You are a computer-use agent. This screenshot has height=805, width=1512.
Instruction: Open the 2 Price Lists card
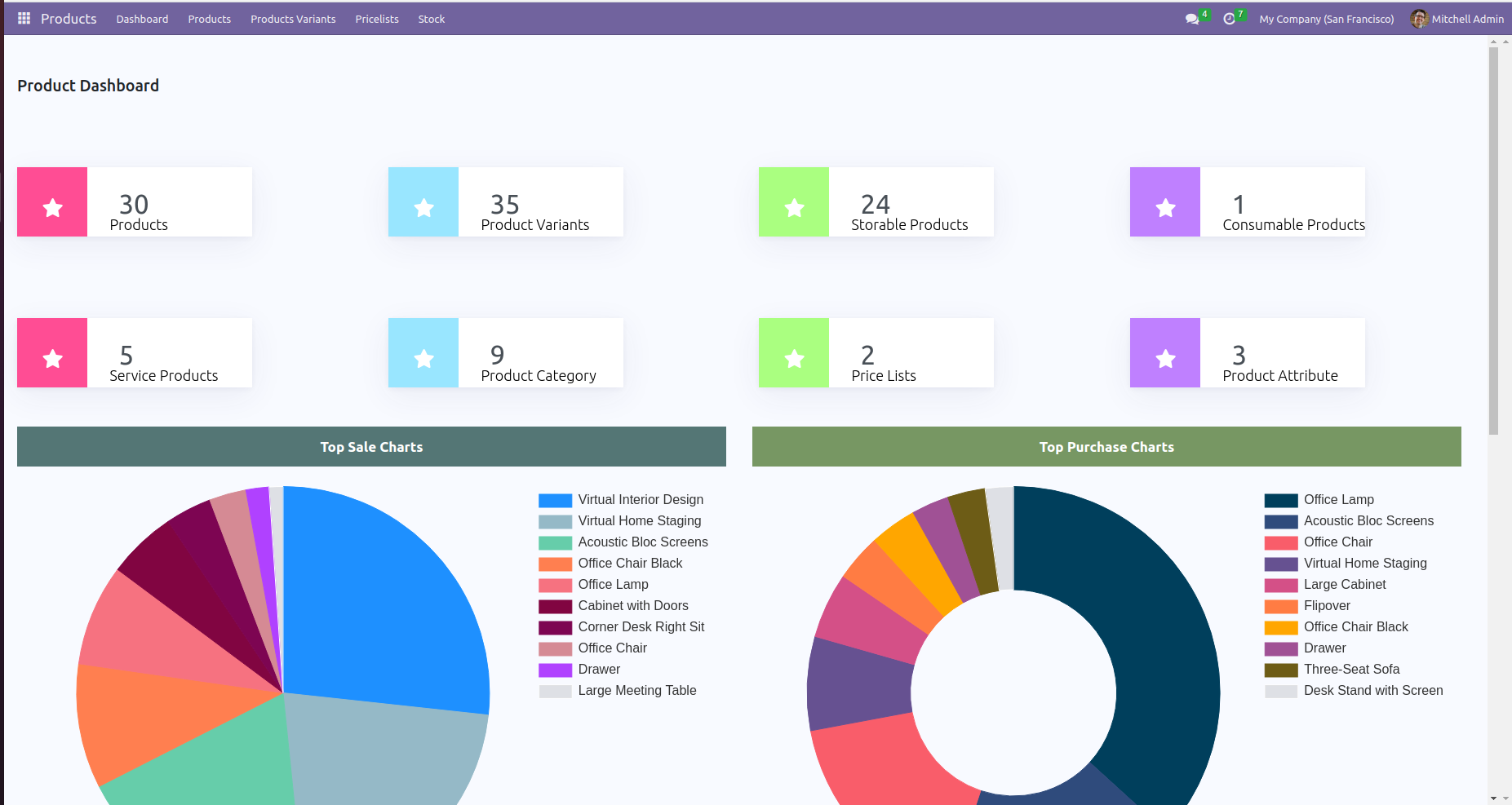point(876,353)
